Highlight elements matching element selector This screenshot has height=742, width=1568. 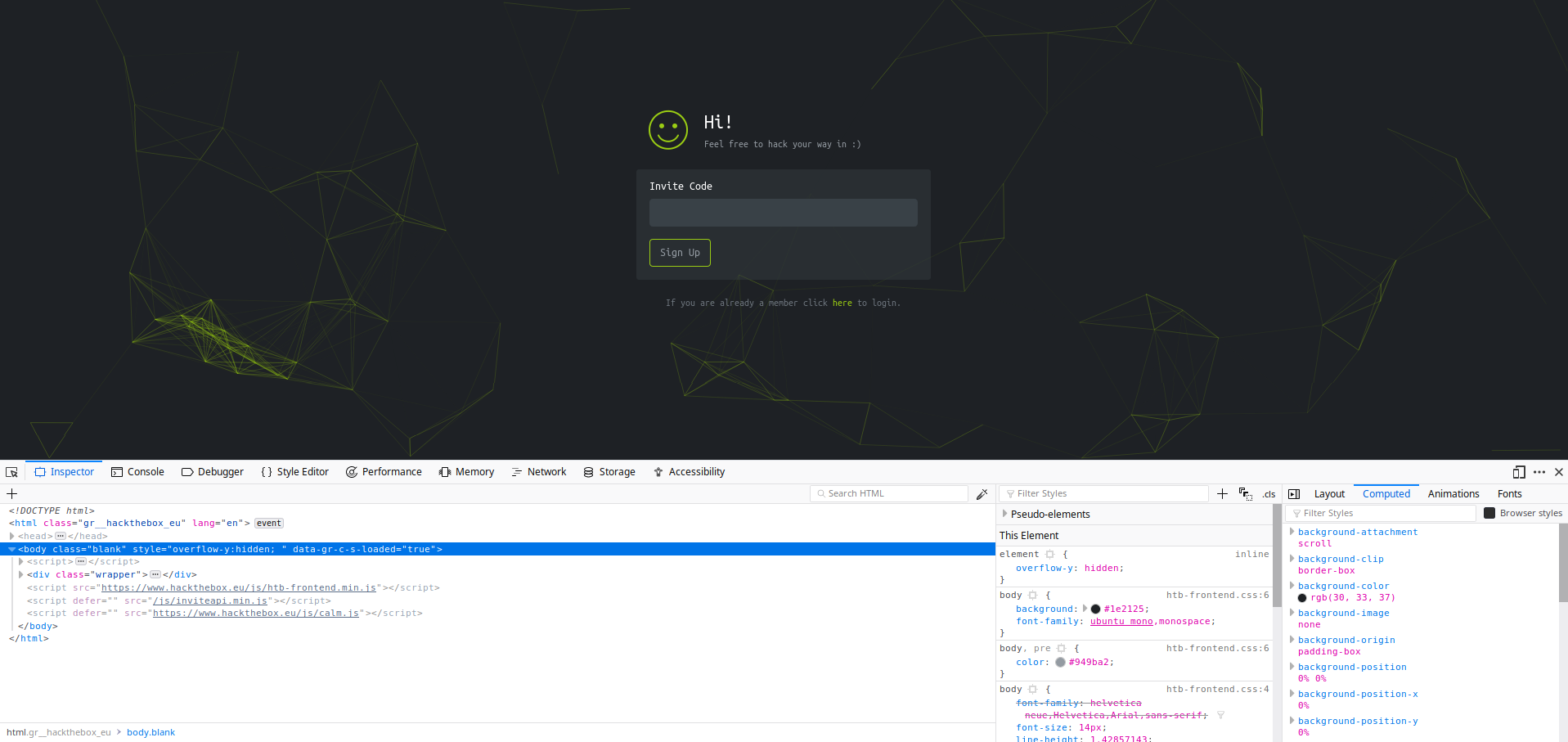point(1050,555)
